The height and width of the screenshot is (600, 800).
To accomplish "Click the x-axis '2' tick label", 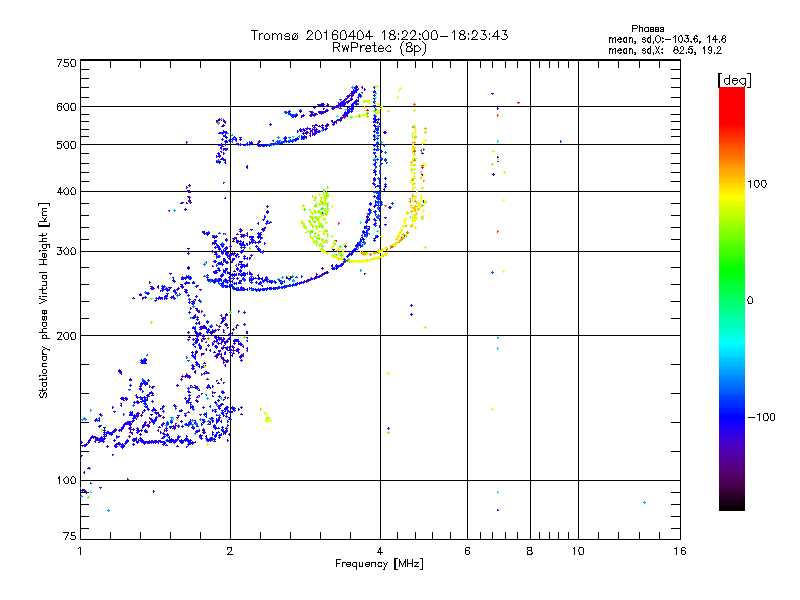I will point(230,551).
